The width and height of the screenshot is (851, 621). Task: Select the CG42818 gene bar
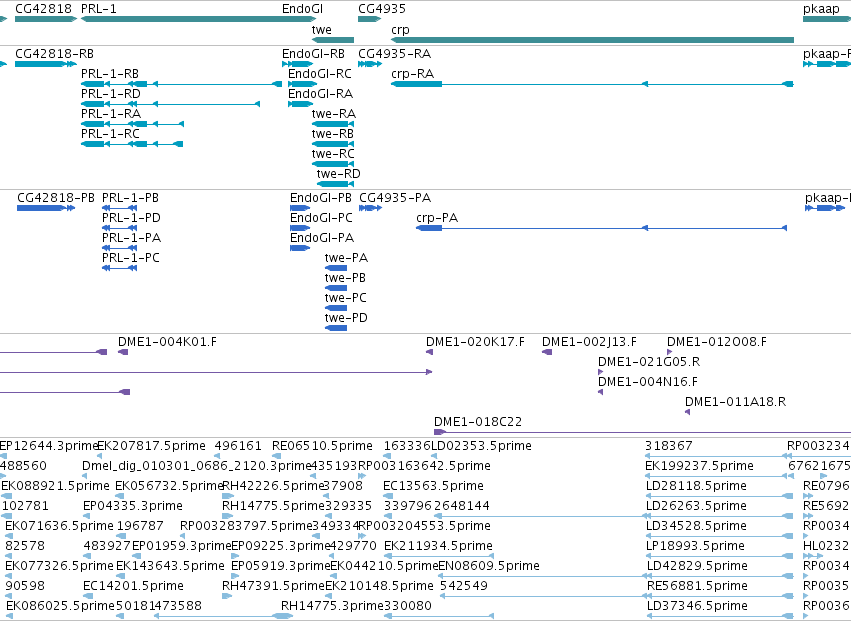(46, 19)
